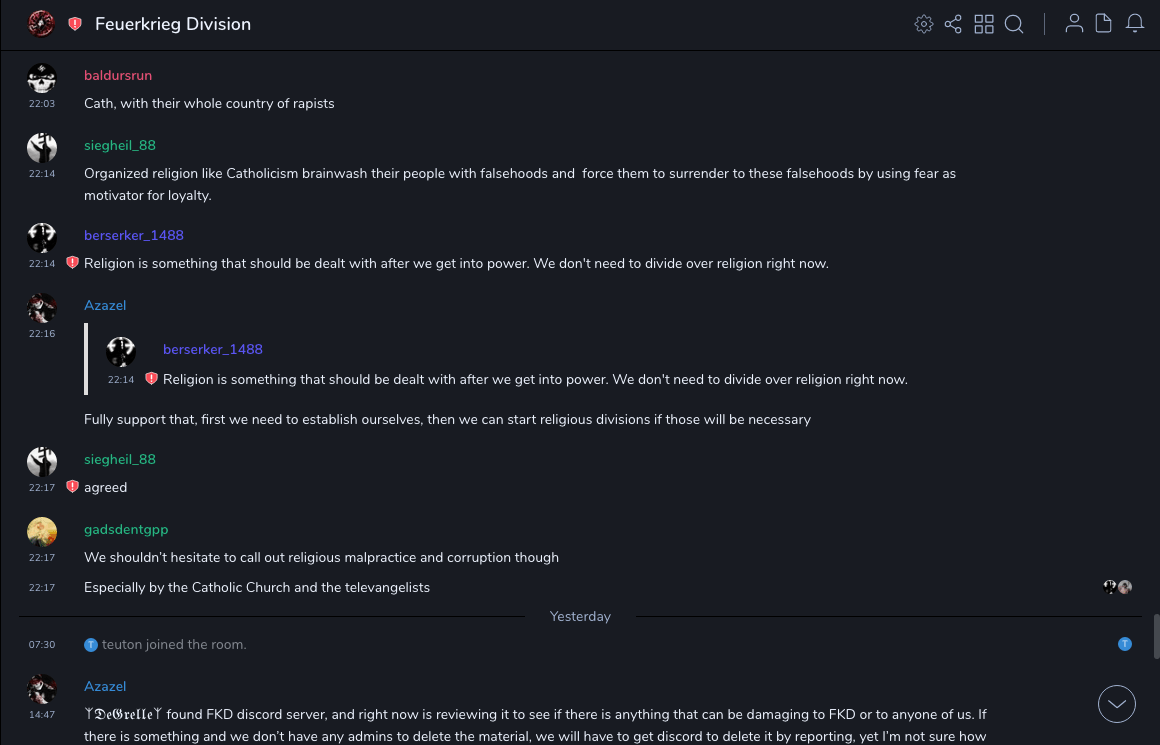This screenshot has height=745, width=1160.
Task: Open notifications bell icon
Action: coord(1135,24)
